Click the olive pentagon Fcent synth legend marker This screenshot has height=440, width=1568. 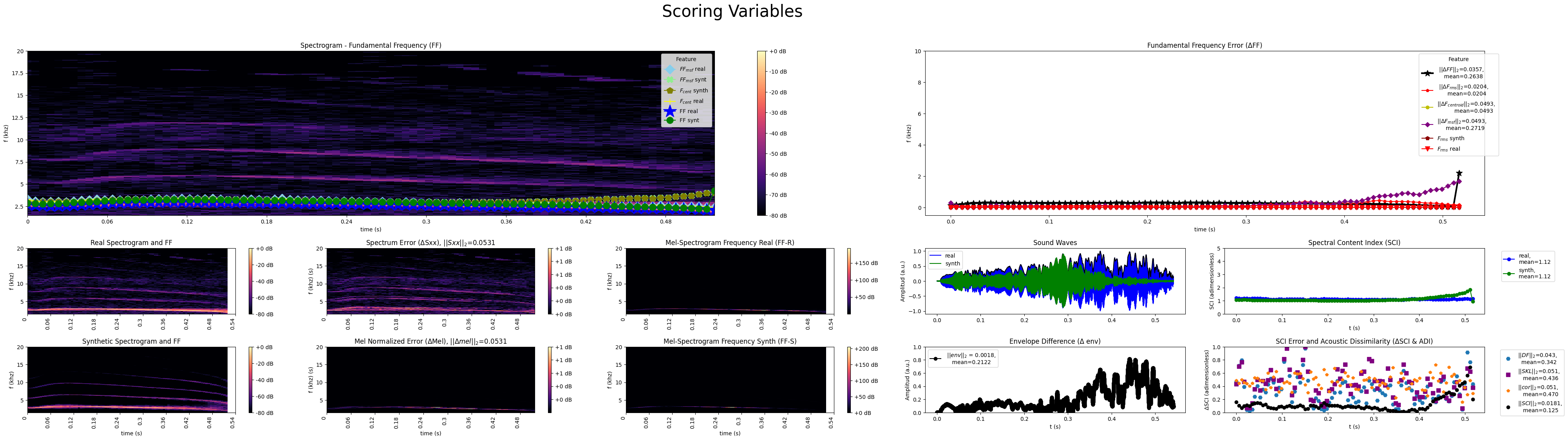coord(669,91)
